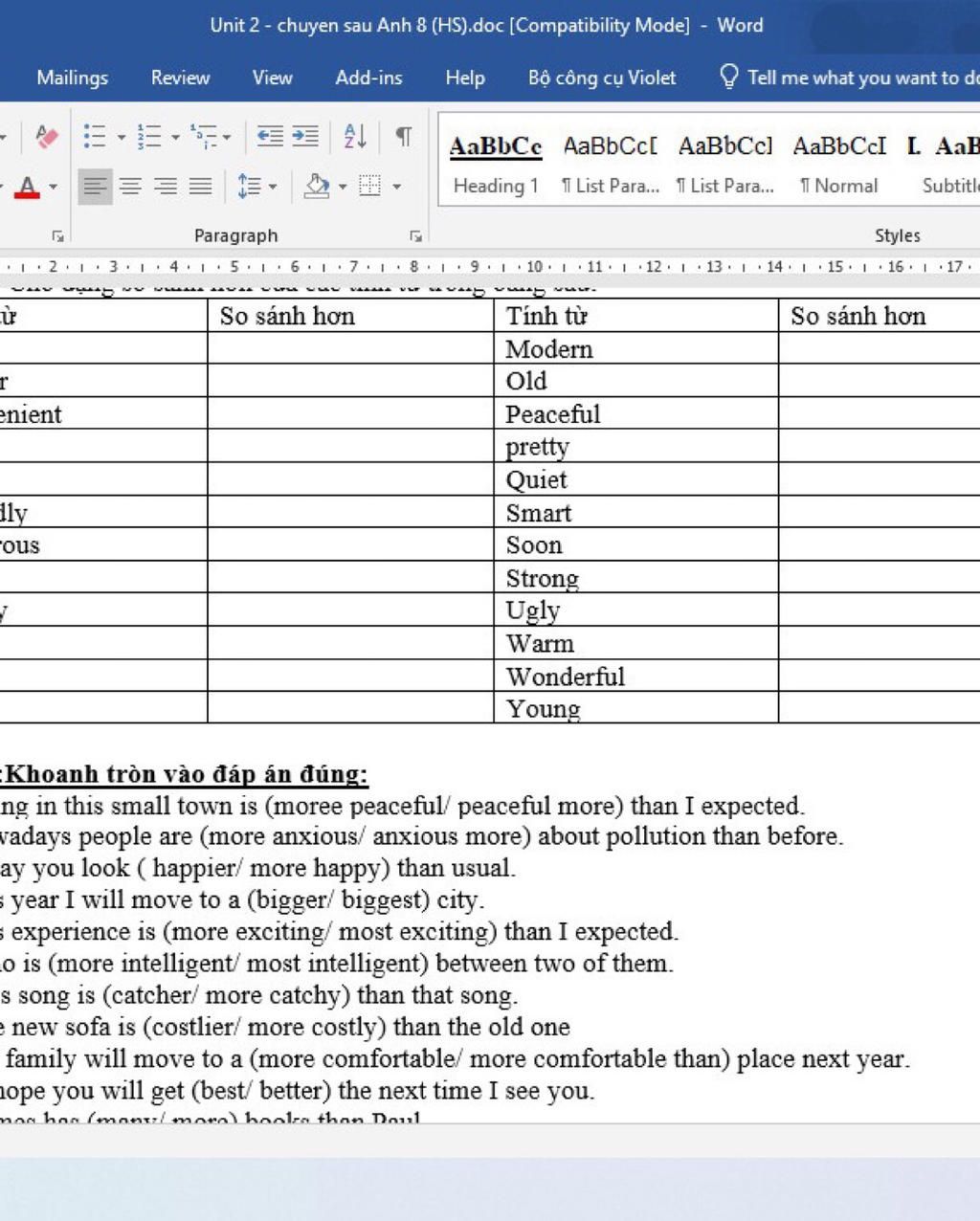This screenshot has width=980, height=1221.
Task: Click the horizontal ruler
Action: pos(490,266)
